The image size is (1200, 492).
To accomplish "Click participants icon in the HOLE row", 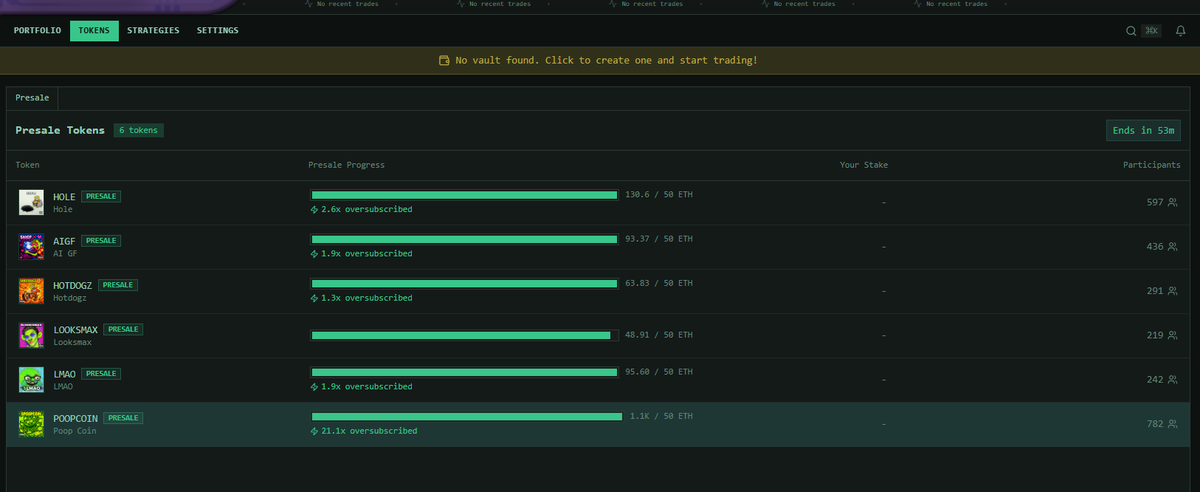I will click(1173, 202).
